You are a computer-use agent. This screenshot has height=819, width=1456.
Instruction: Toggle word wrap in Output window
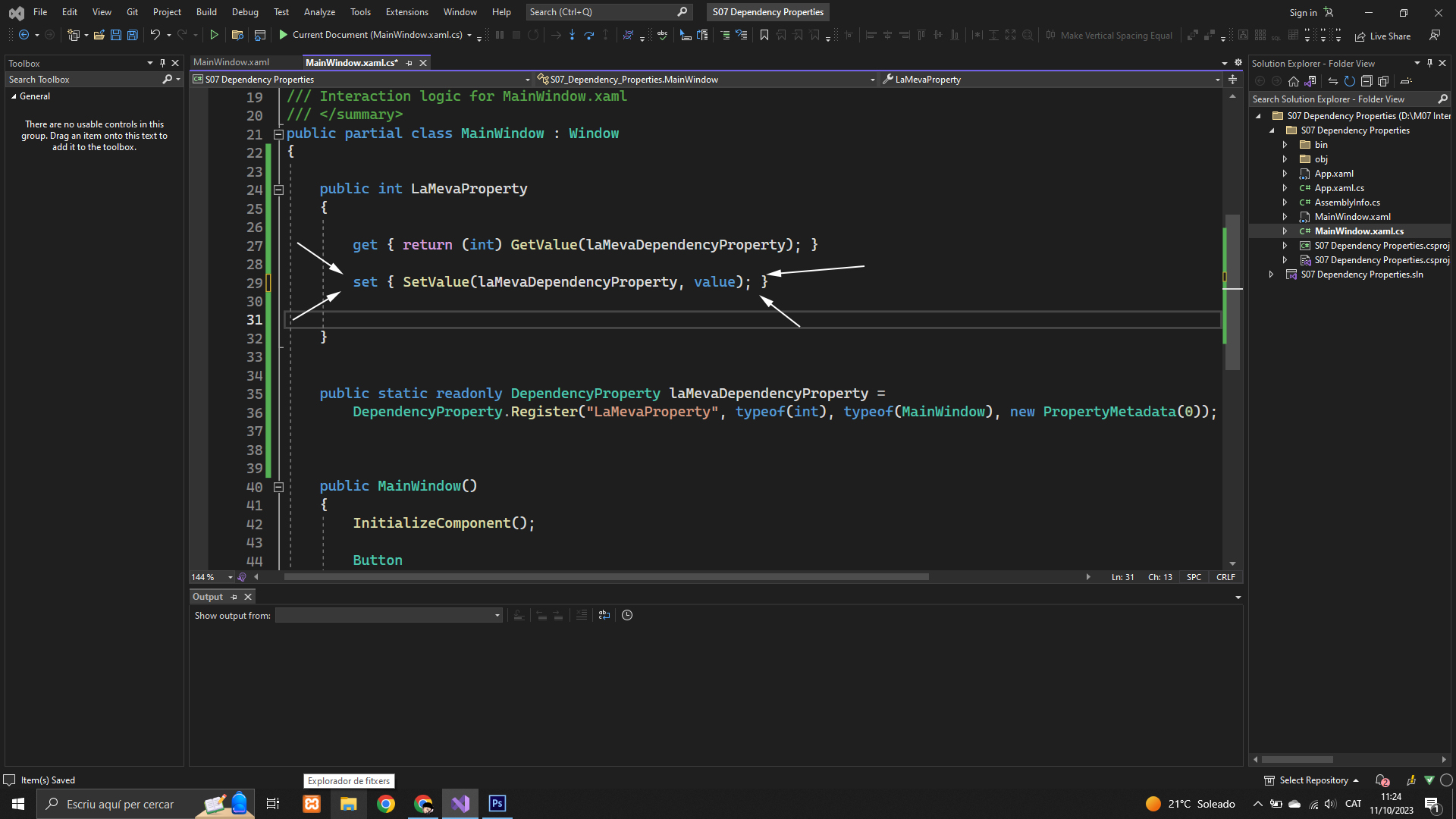(604, 616)
